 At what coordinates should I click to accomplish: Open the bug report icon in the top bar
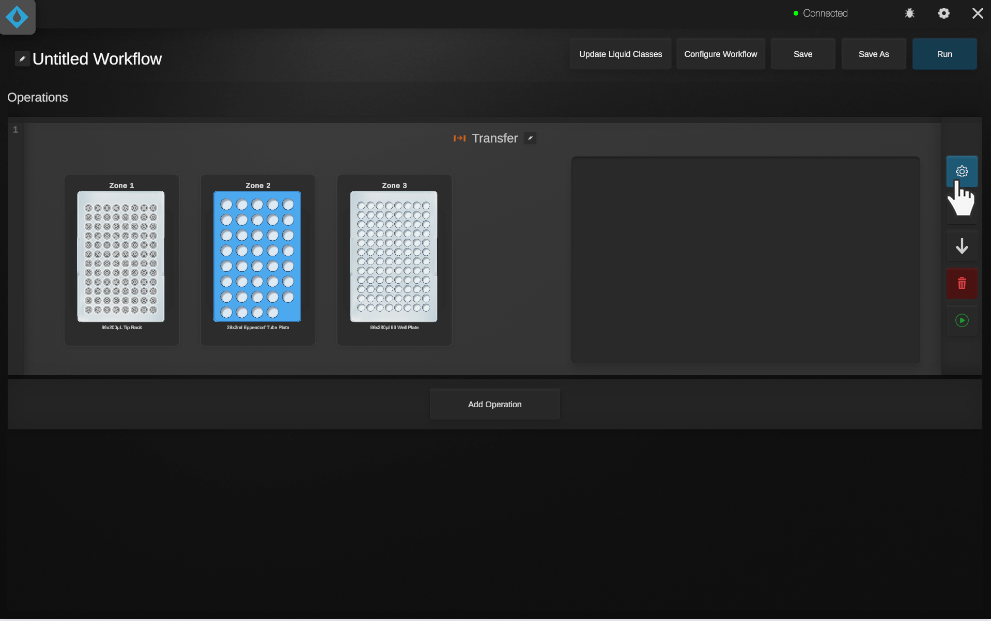tap(909, 13)
